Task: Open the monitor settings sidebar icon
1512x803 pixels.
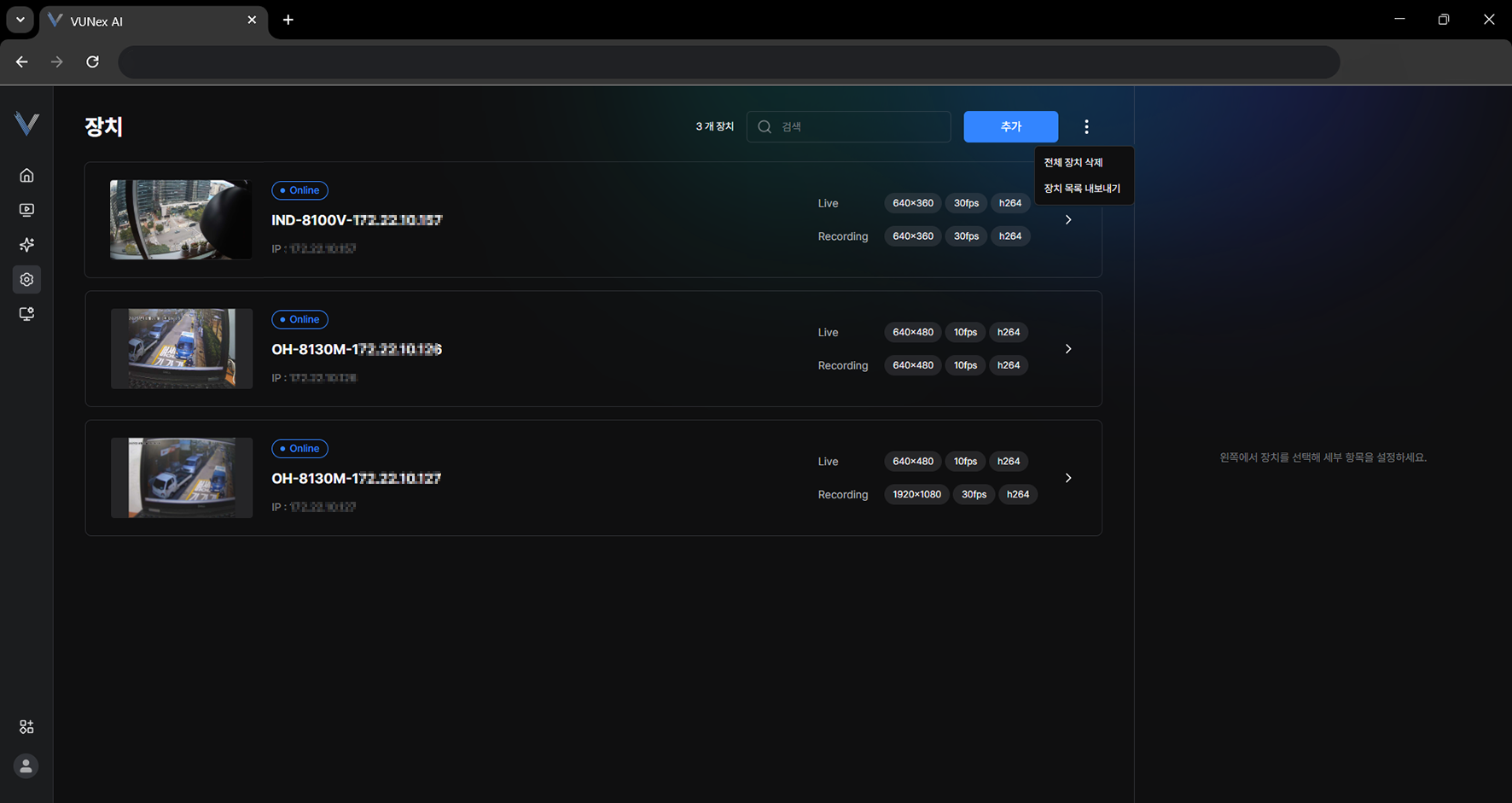Action: click(26, 314)
